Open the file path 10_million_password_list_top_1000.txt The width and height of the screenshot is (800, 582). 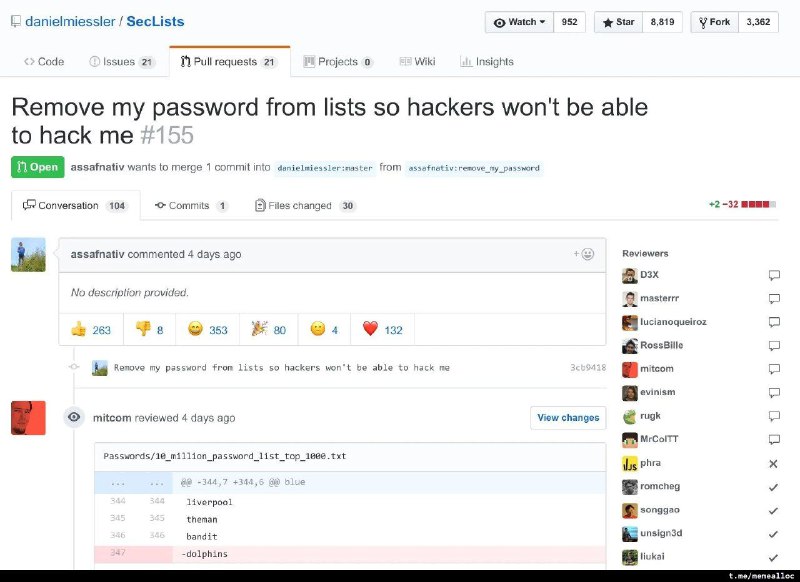224,456
